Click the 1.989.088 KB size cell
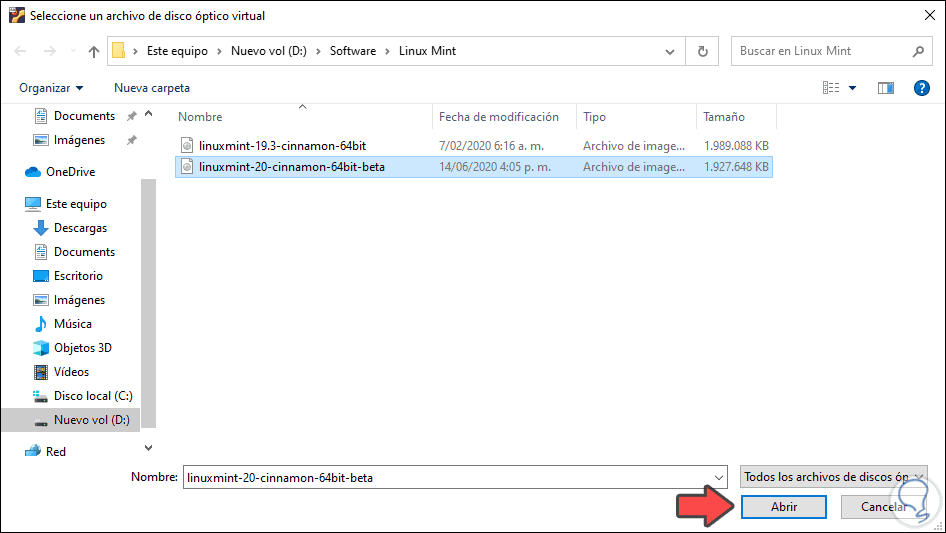Viewport: 946px width, 533px height. pos(736,145)
